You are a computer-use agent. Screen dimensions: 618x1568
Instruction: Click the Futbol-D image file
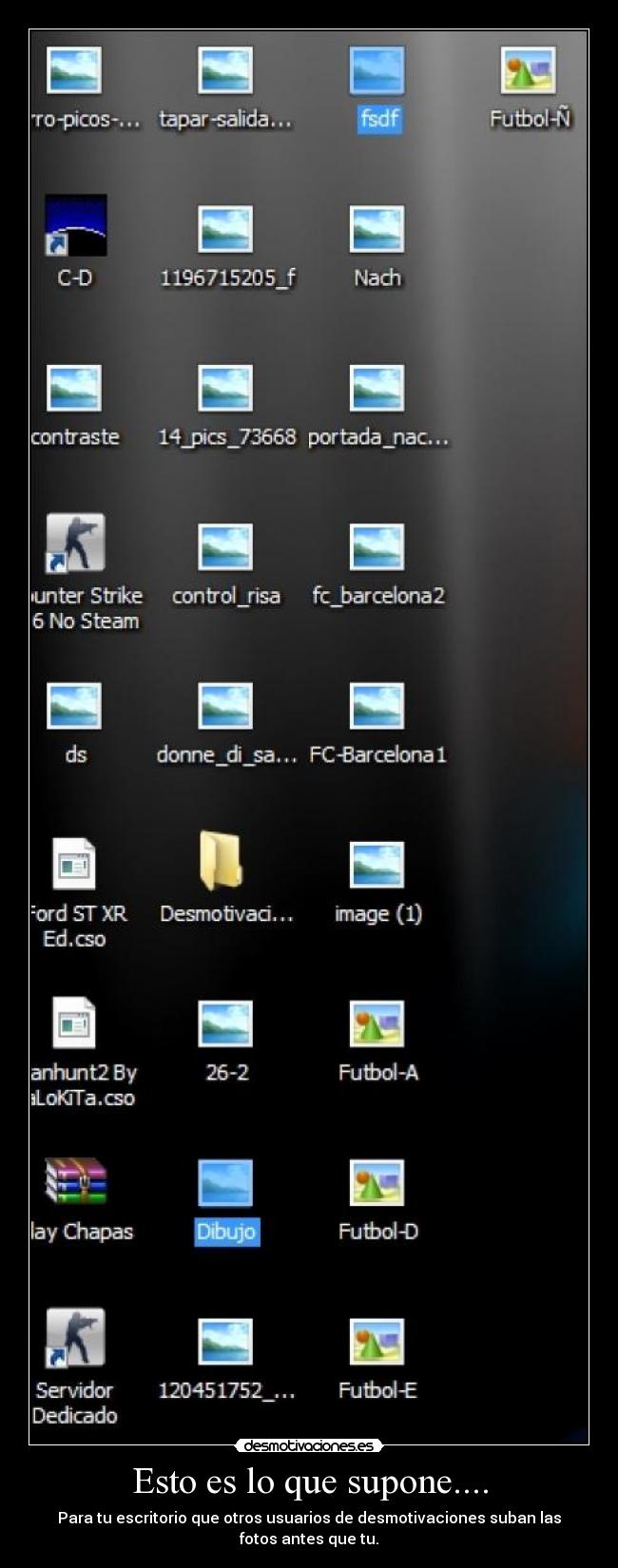click(377, 1183)
